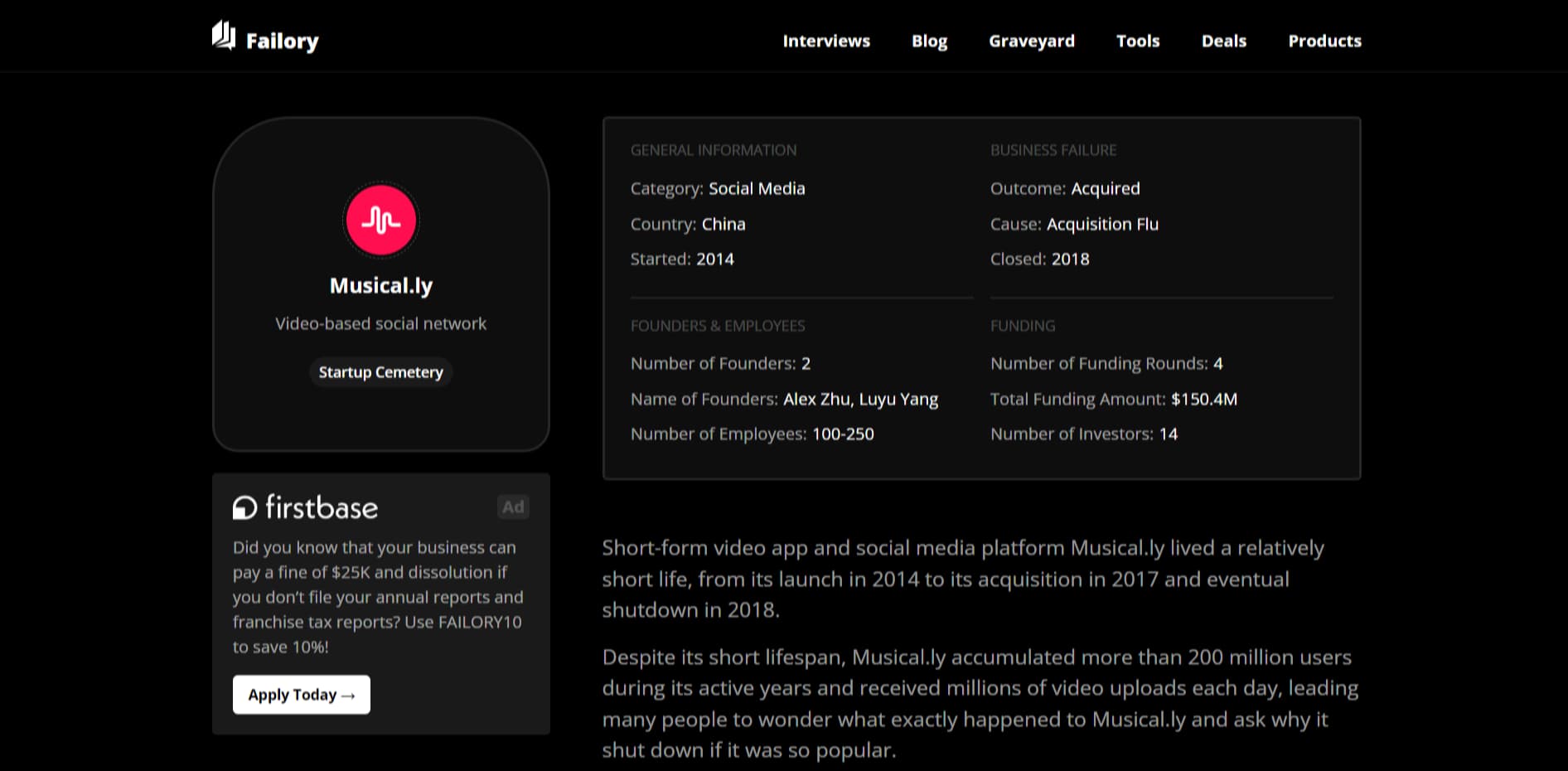The width and height of the screenshot is (1568, 771).
Task: Select the Musical.ly heading title
Action: [x=380, y=284]
